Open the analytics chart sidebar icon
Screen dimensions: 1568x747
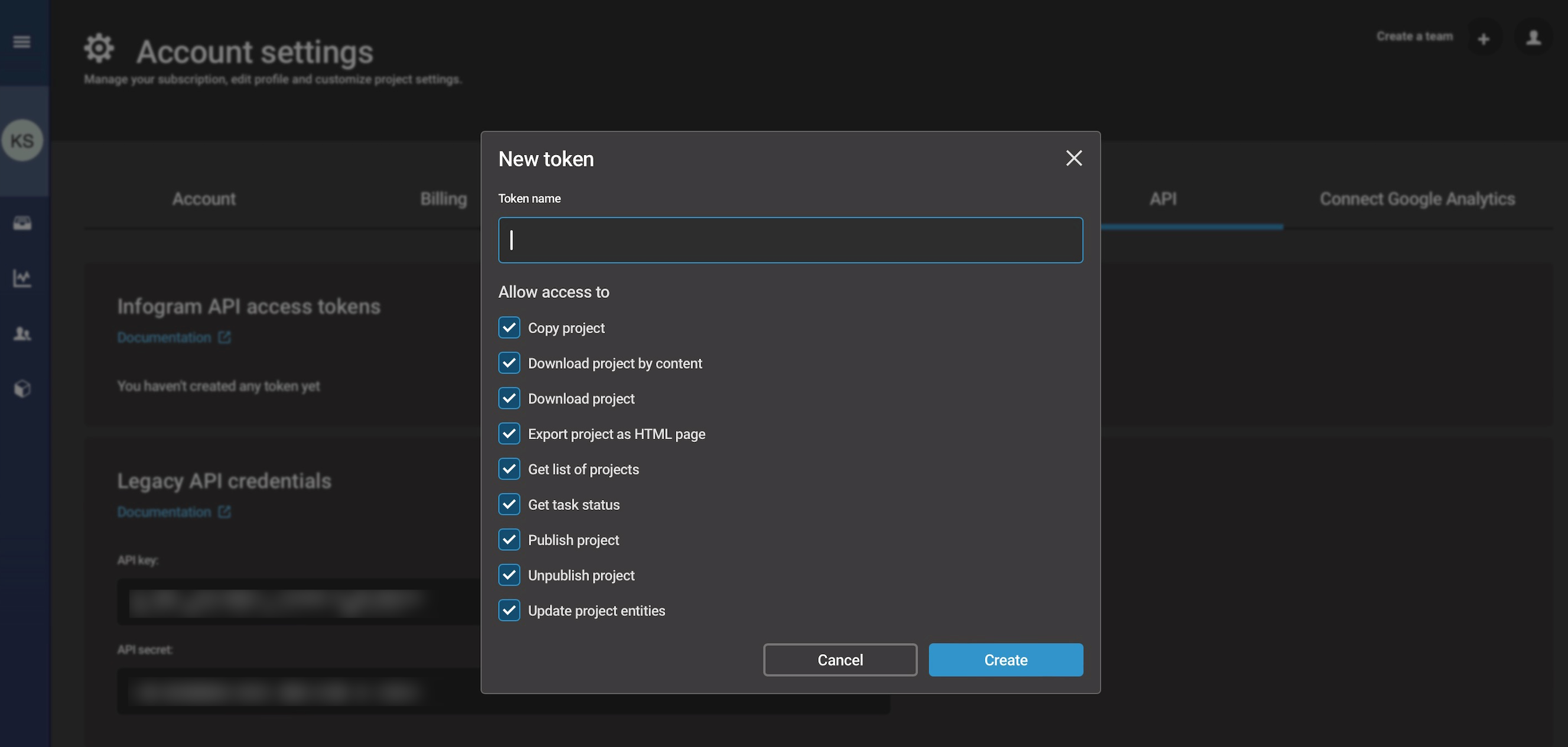[x=22, y=278]
